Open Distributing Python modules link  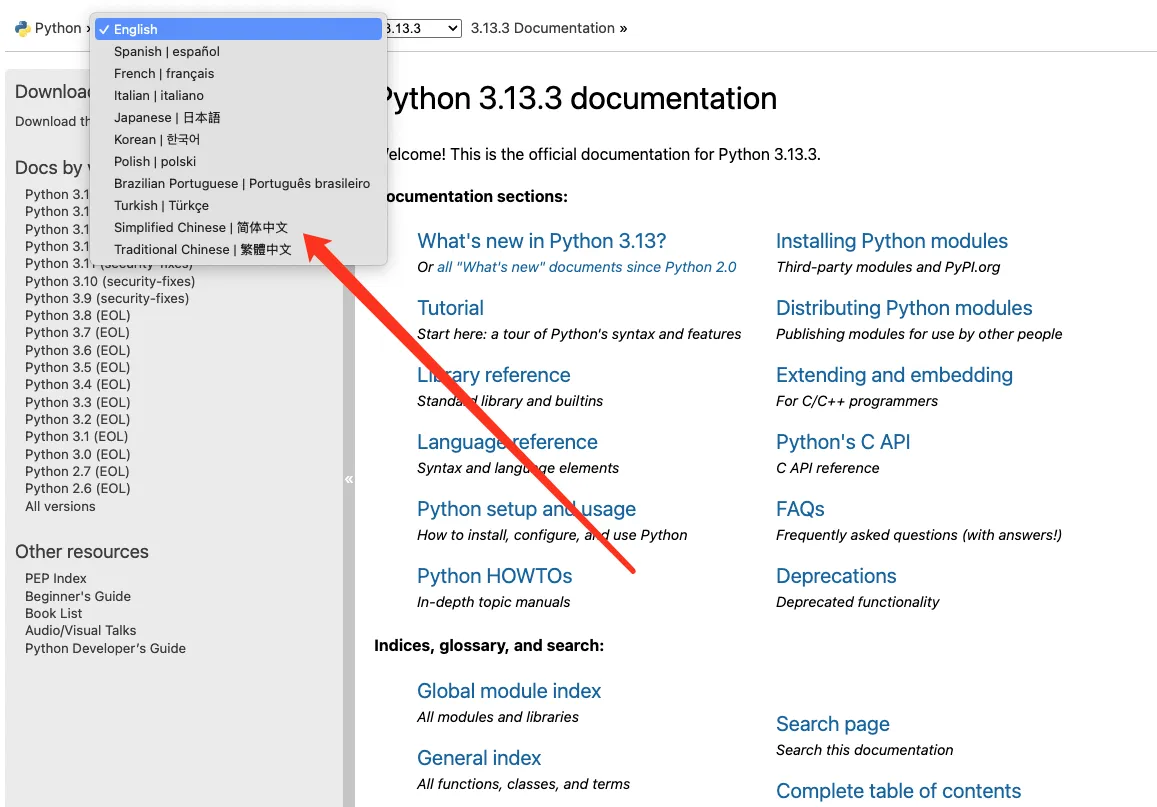(904, 308)
